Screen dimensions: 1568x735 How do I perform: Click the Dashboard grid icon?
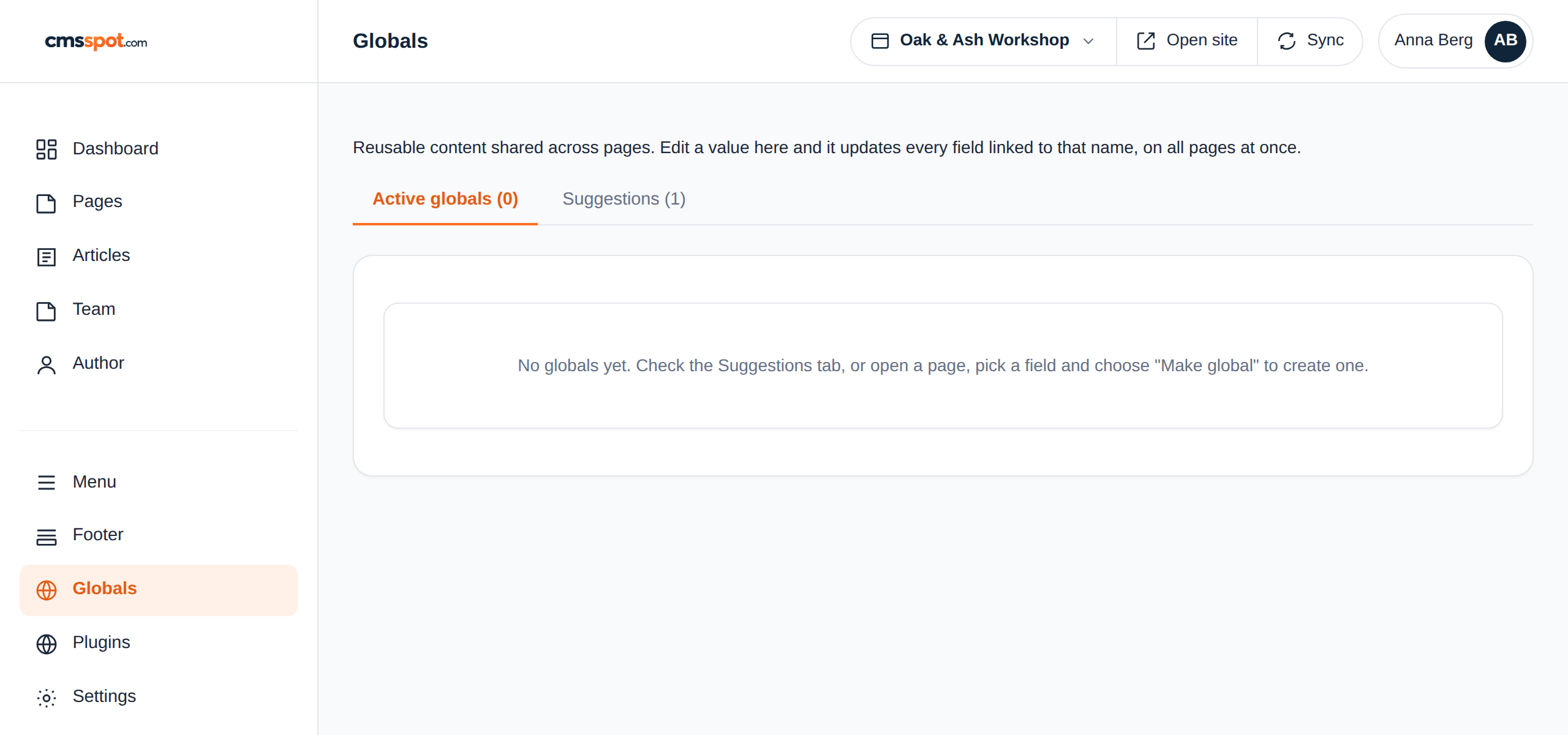pos(47,149)
